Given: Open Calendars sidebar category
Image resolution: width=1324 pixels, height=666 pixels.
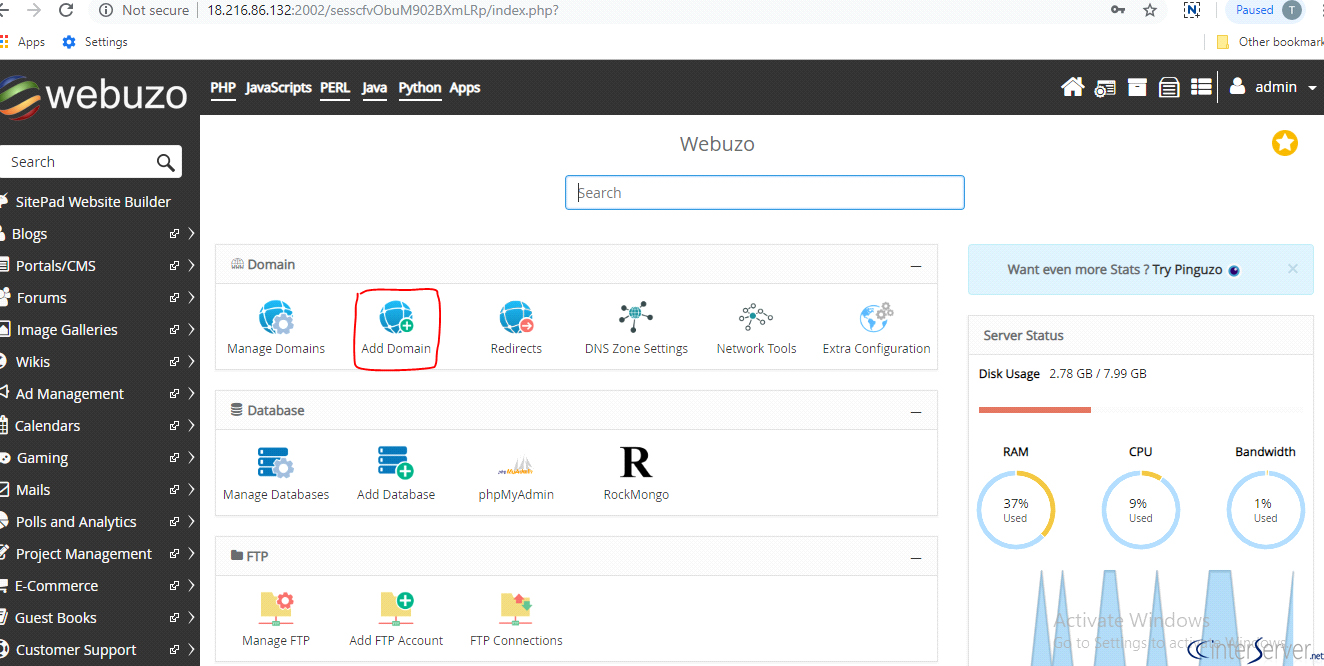Looking at the screenshot, I should [x=47, y=426].
